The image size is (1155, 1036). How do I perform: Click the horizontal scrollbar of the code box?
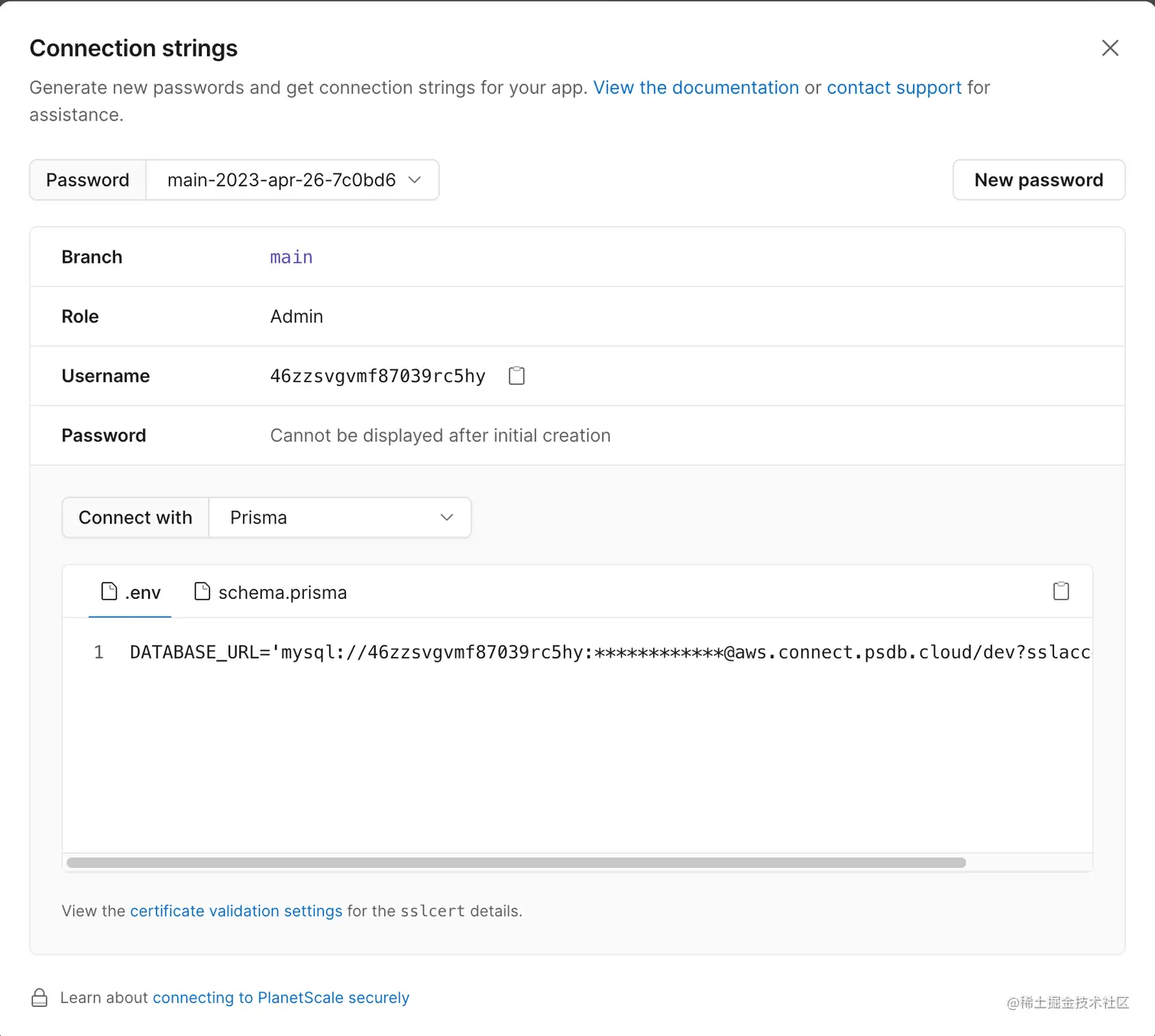point(516,863)
